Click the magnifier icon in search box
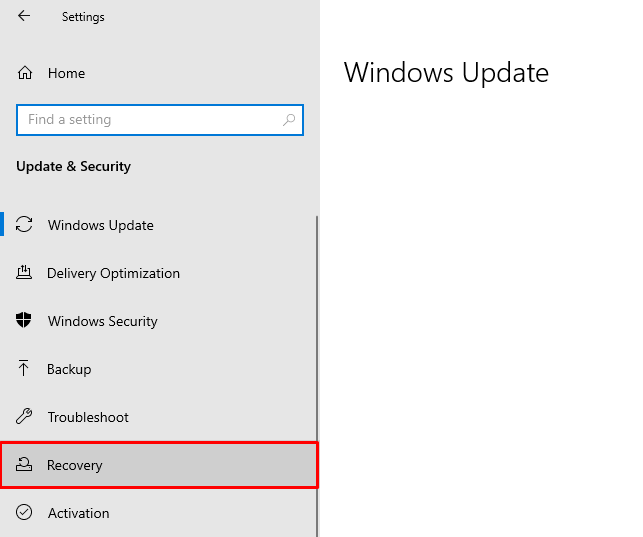Screen dimensions: 643x537 pyautogui.click(x=290, y=120)
